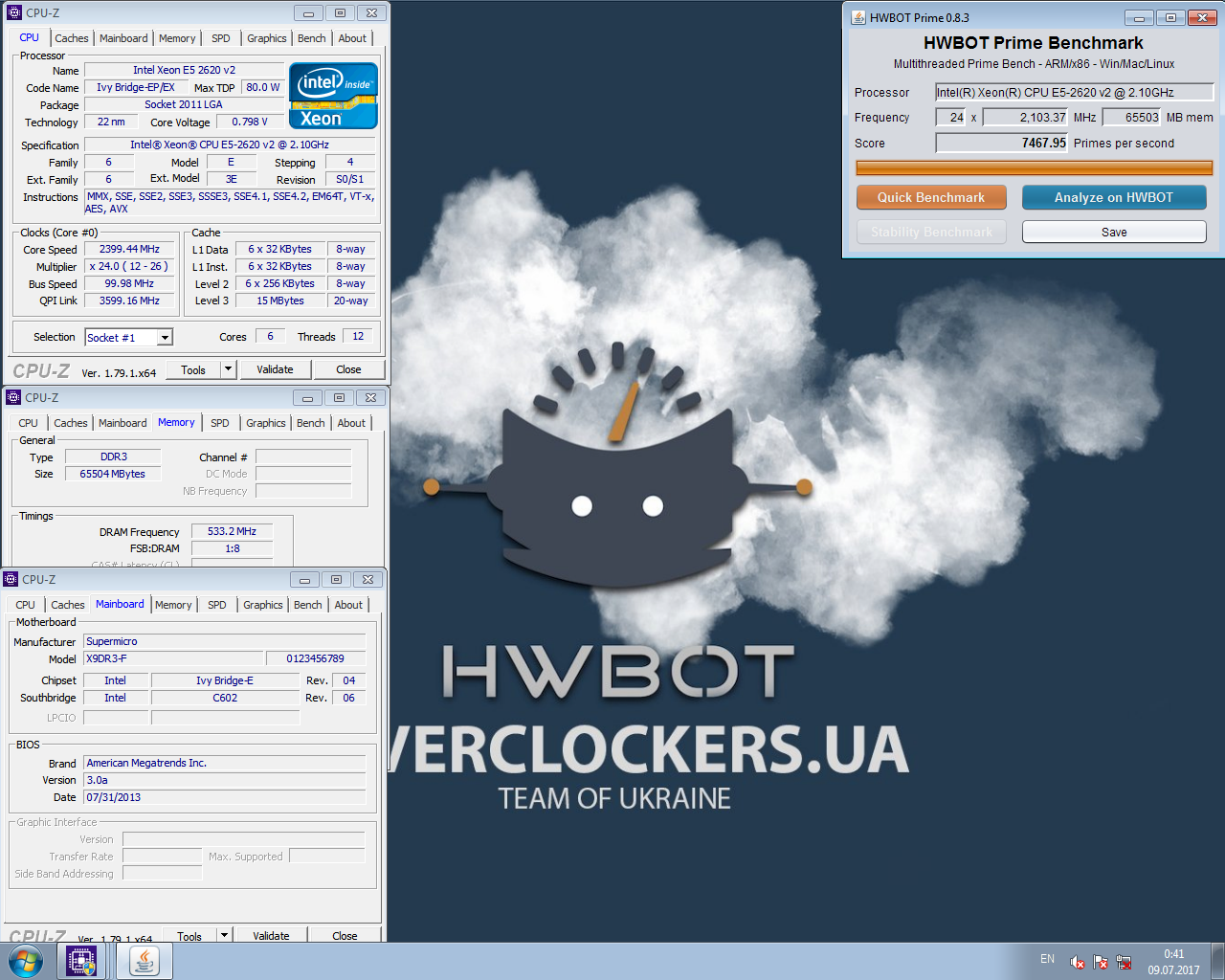Click BIOS date 07/31/2013
Screen dimensions: 1225x980
[225, 797]
